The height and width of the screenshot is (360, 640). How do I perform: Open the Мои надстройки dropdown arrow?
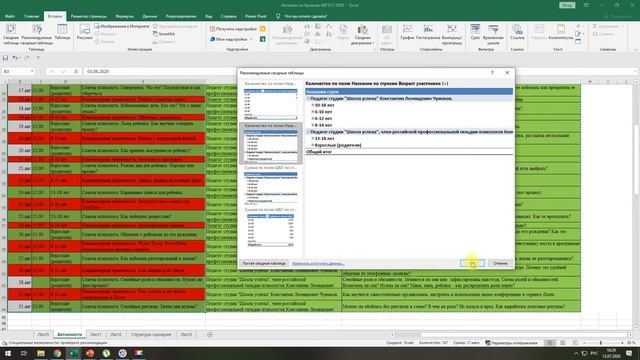point(251,39)
